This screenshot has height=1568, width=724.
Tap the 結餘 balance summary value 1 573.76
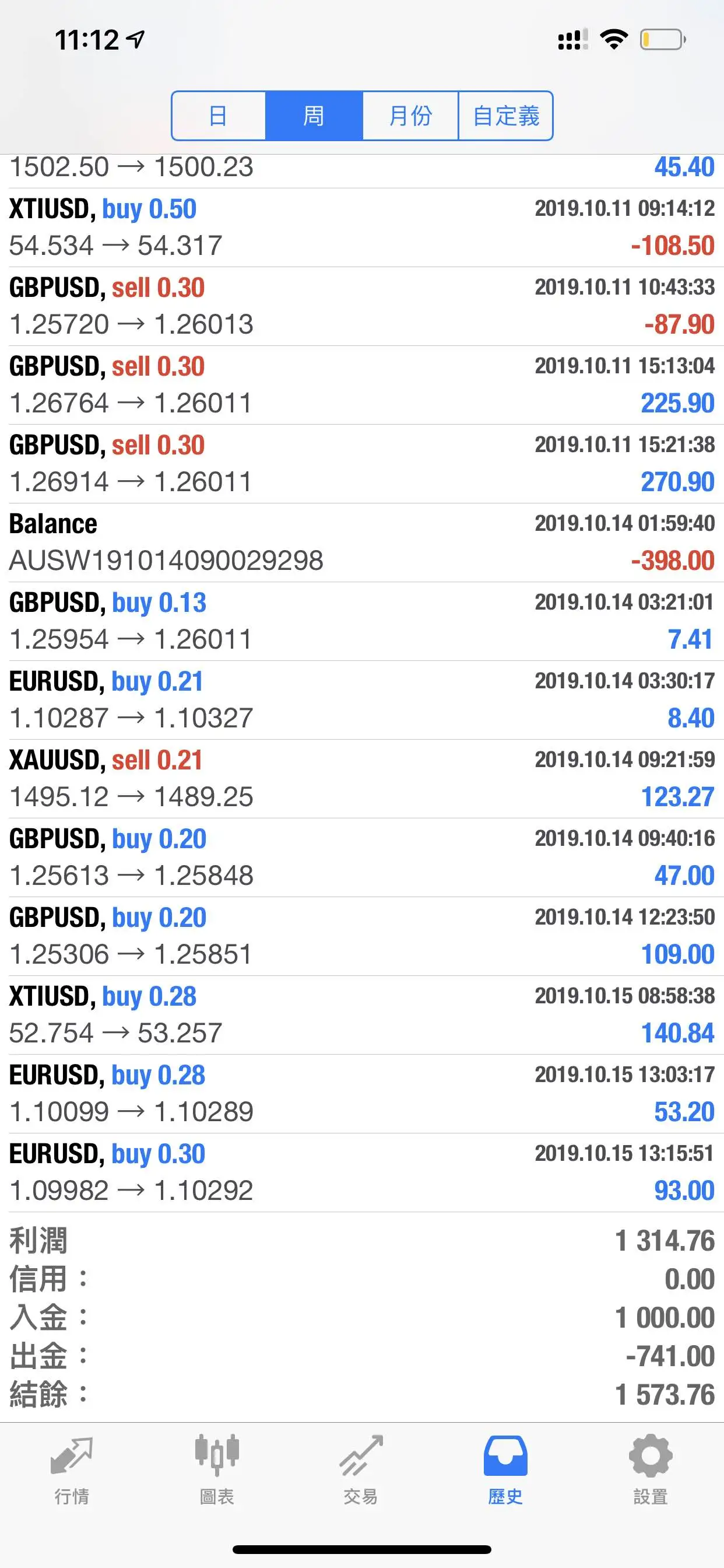pyautogui.click(x=665, y=1395)
